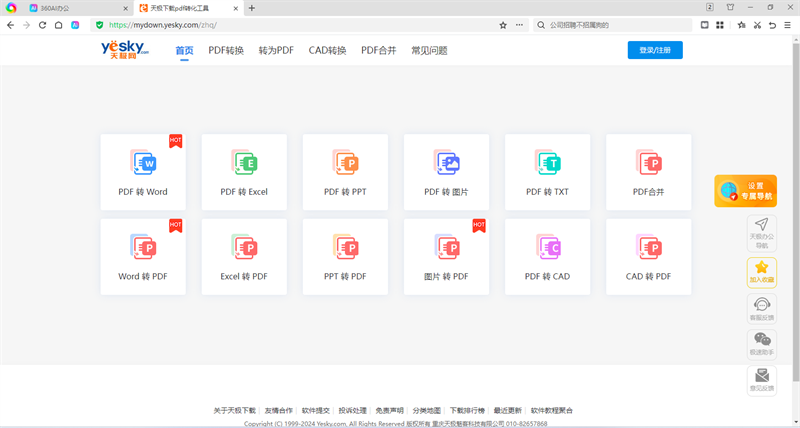Click the 设置专属导航 banner
This screenshot has height=428, width=800.
745,190
